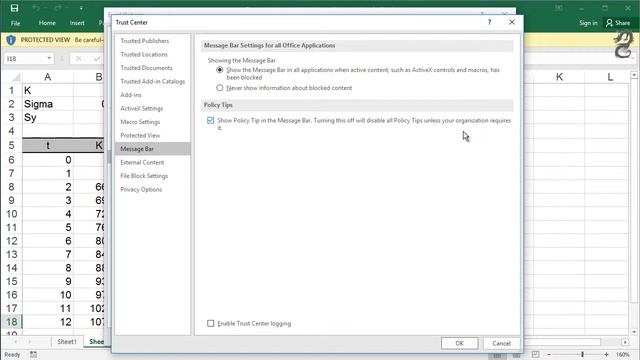Click the Share person icon in Excel
The height and width of the screenshot is (360, 640).
pos(609,23)
